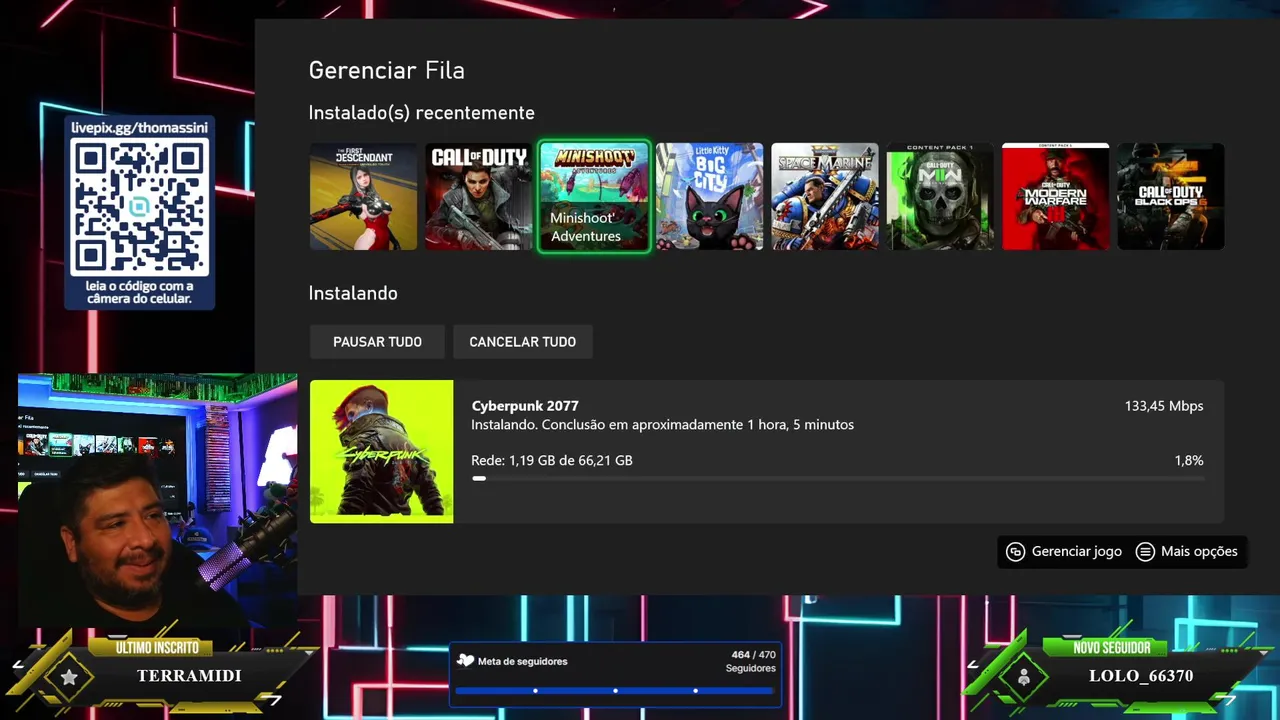
Task: Click the PAUSAR TUDO button
Action: pos(377,341)
